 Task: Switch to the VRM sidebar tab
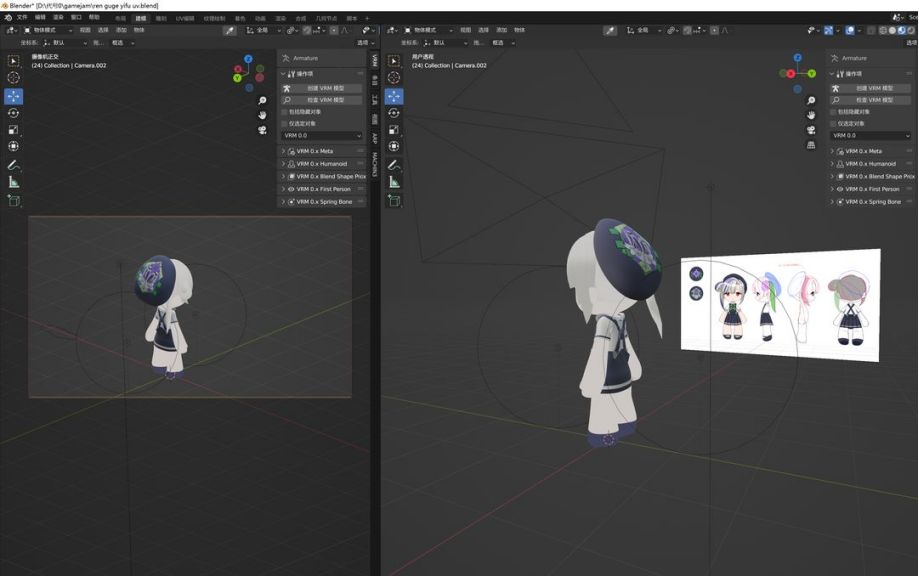pos(375,61)
